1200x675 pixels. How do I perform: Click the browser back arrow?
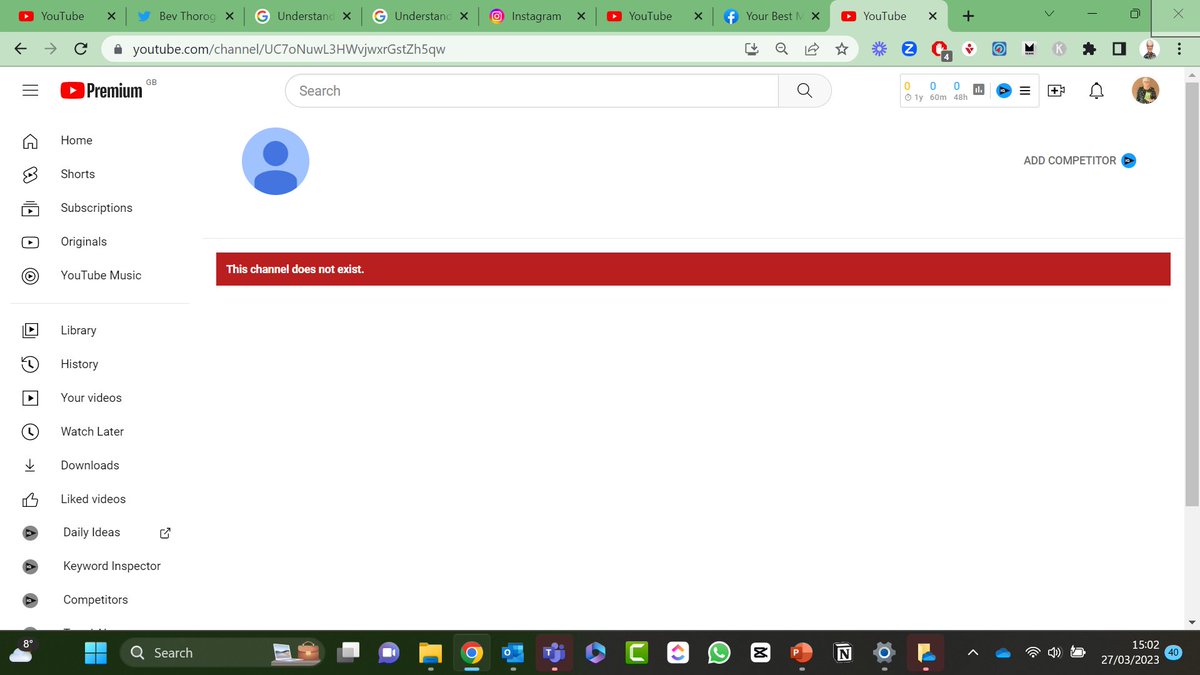(21, 49)
